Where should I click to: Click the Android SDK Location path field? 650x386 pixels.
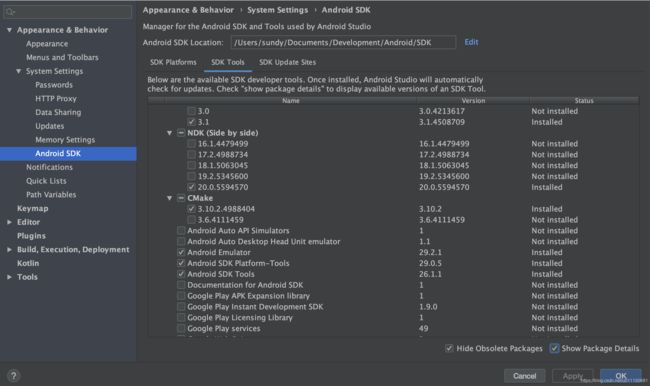[343, 42]
